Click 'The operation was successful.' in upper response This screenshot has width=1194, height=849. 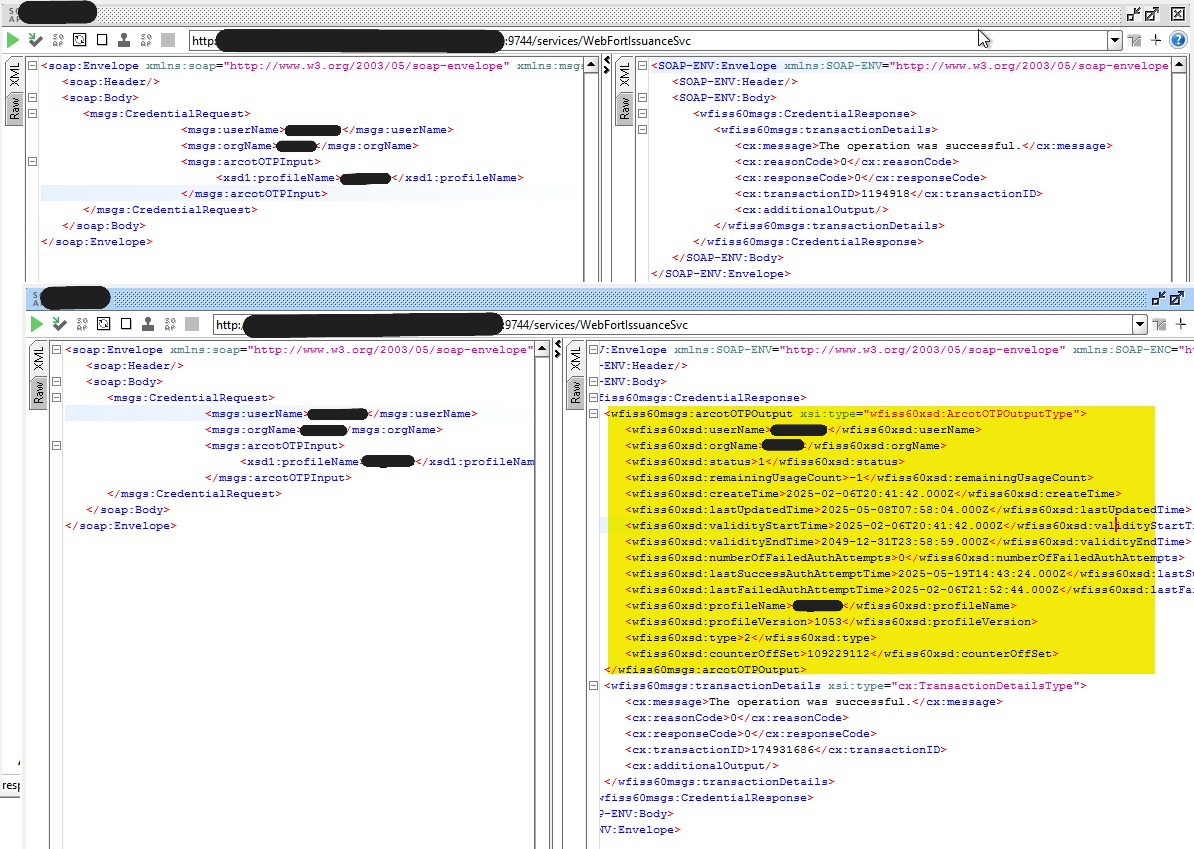pyautogui.click(x=919, y=145)
